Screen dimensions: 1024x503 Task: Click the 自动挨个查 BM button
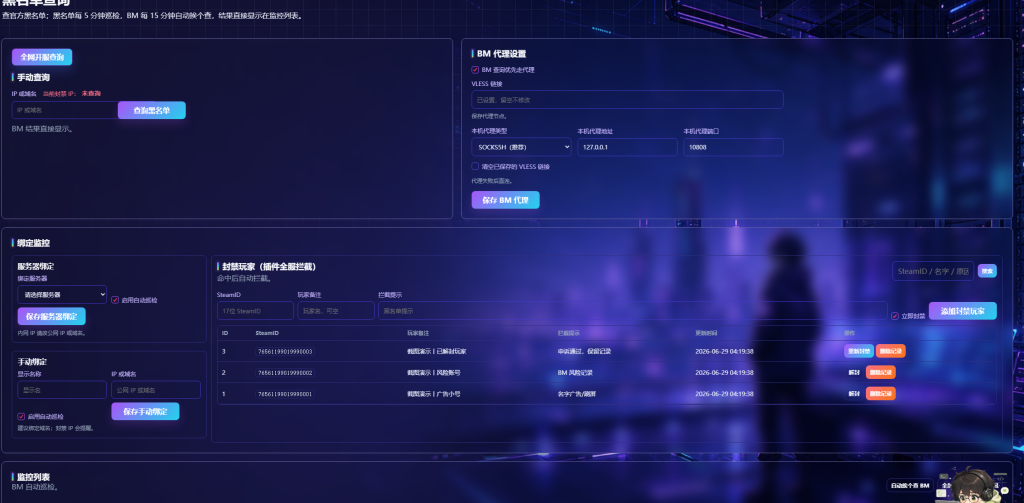910,485
